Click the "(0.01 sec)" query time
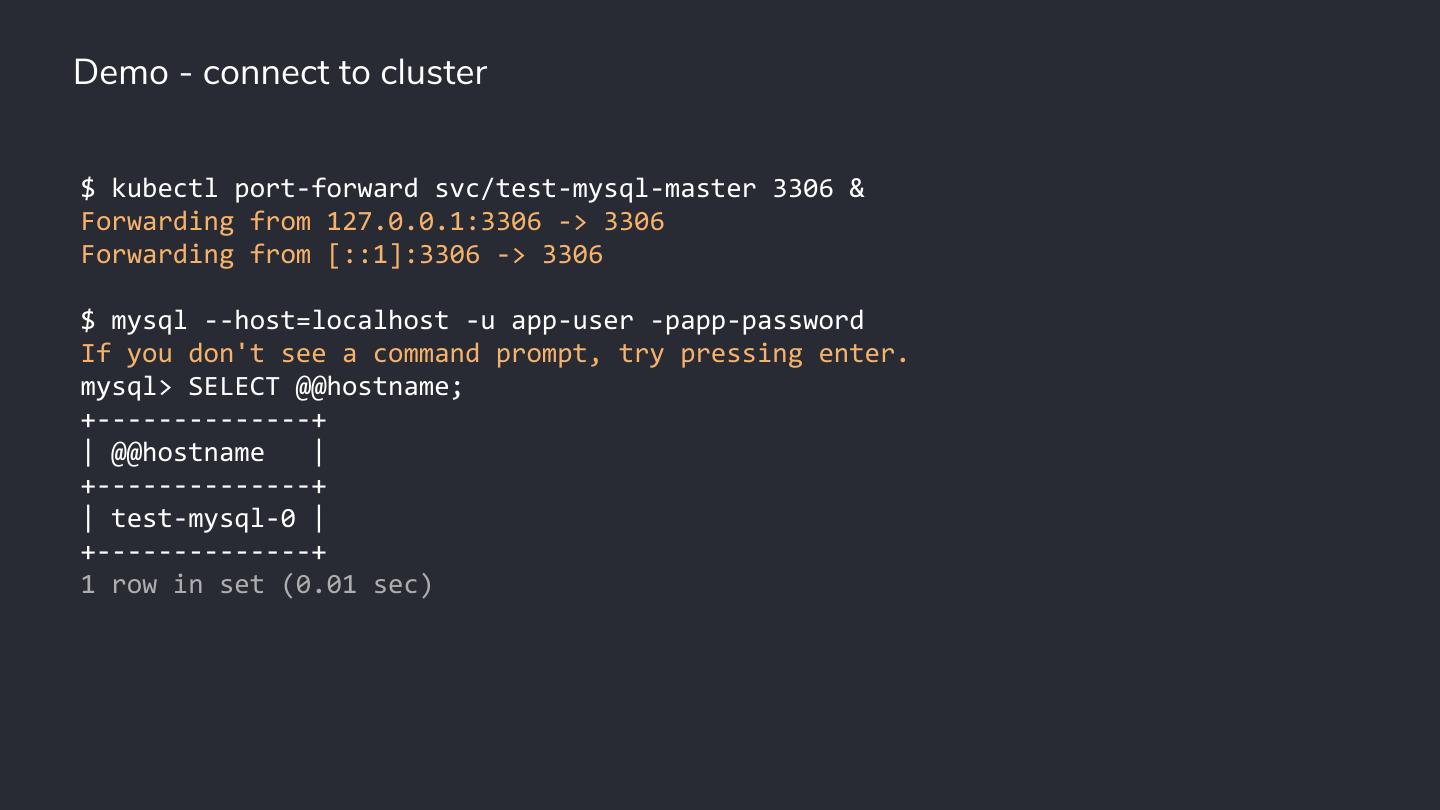Viewport: 1440px width, 810px height. tap(357, 584)
